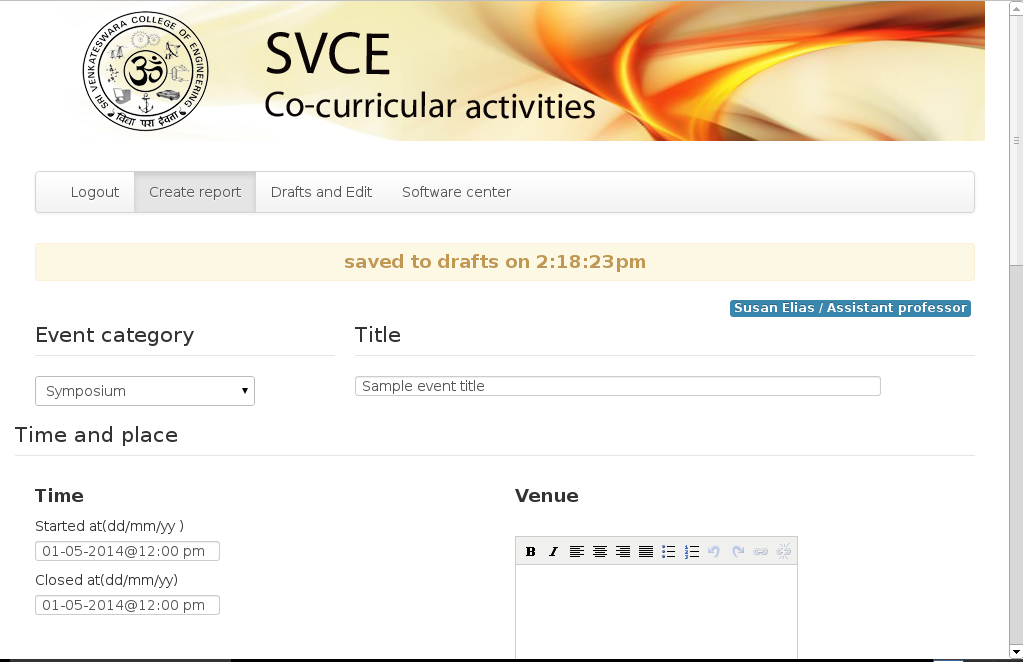Insert a numbered list in Venue

[x=691, y=551]
